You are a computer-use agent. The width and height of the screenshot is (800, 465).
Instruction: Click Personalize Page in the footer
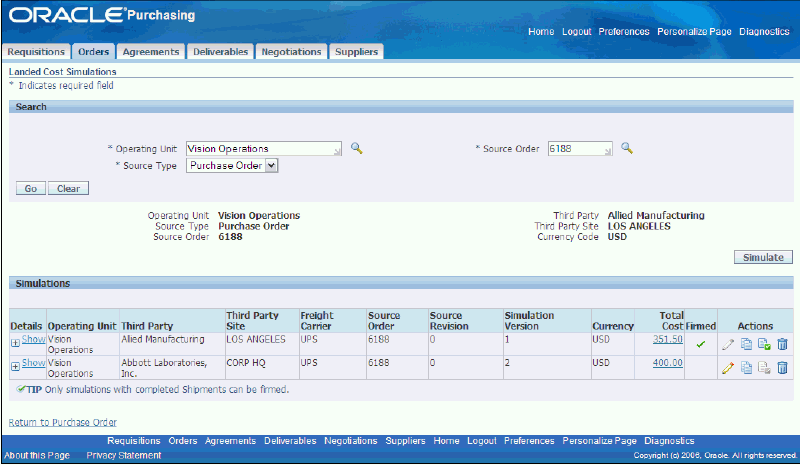pyautogui.click(x=599, y=440)
